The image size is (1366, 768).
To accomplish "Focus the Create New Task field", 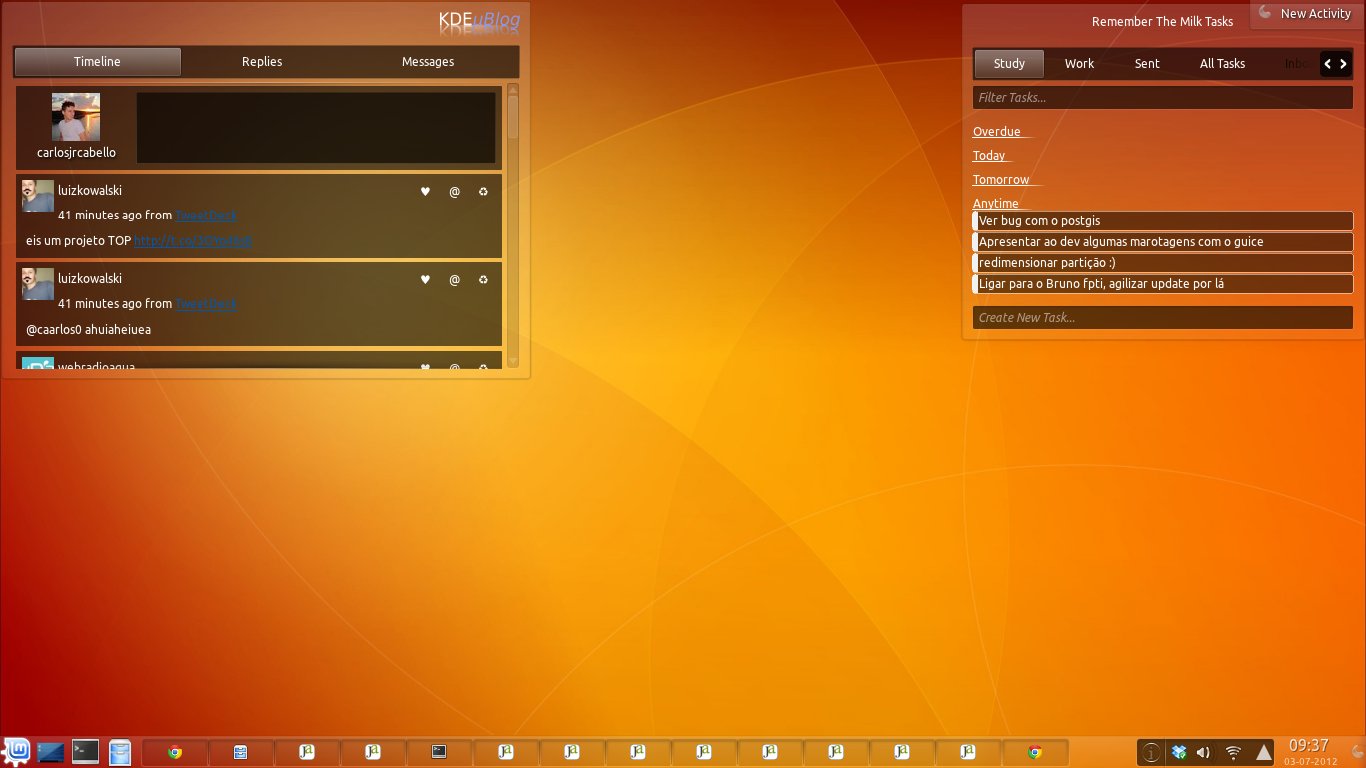I will coord(1163,318).
